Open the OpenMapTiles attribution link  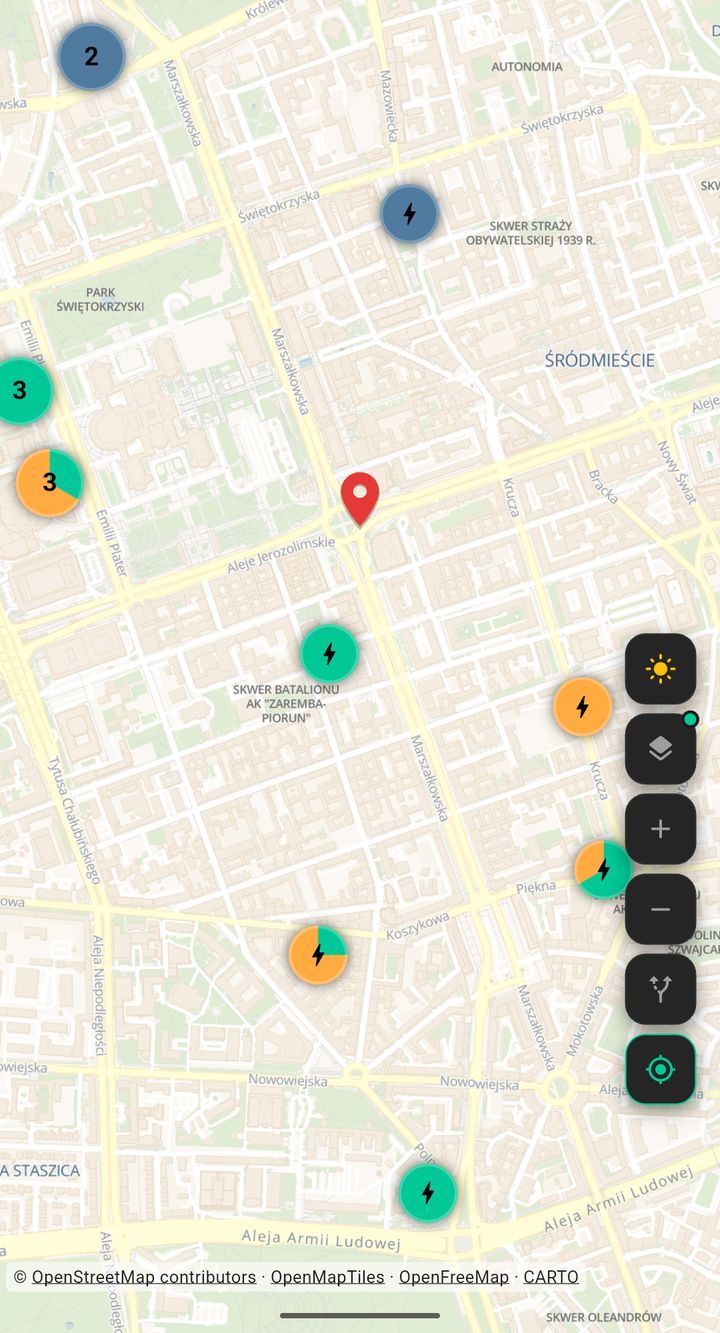[x=328, y=1277]
